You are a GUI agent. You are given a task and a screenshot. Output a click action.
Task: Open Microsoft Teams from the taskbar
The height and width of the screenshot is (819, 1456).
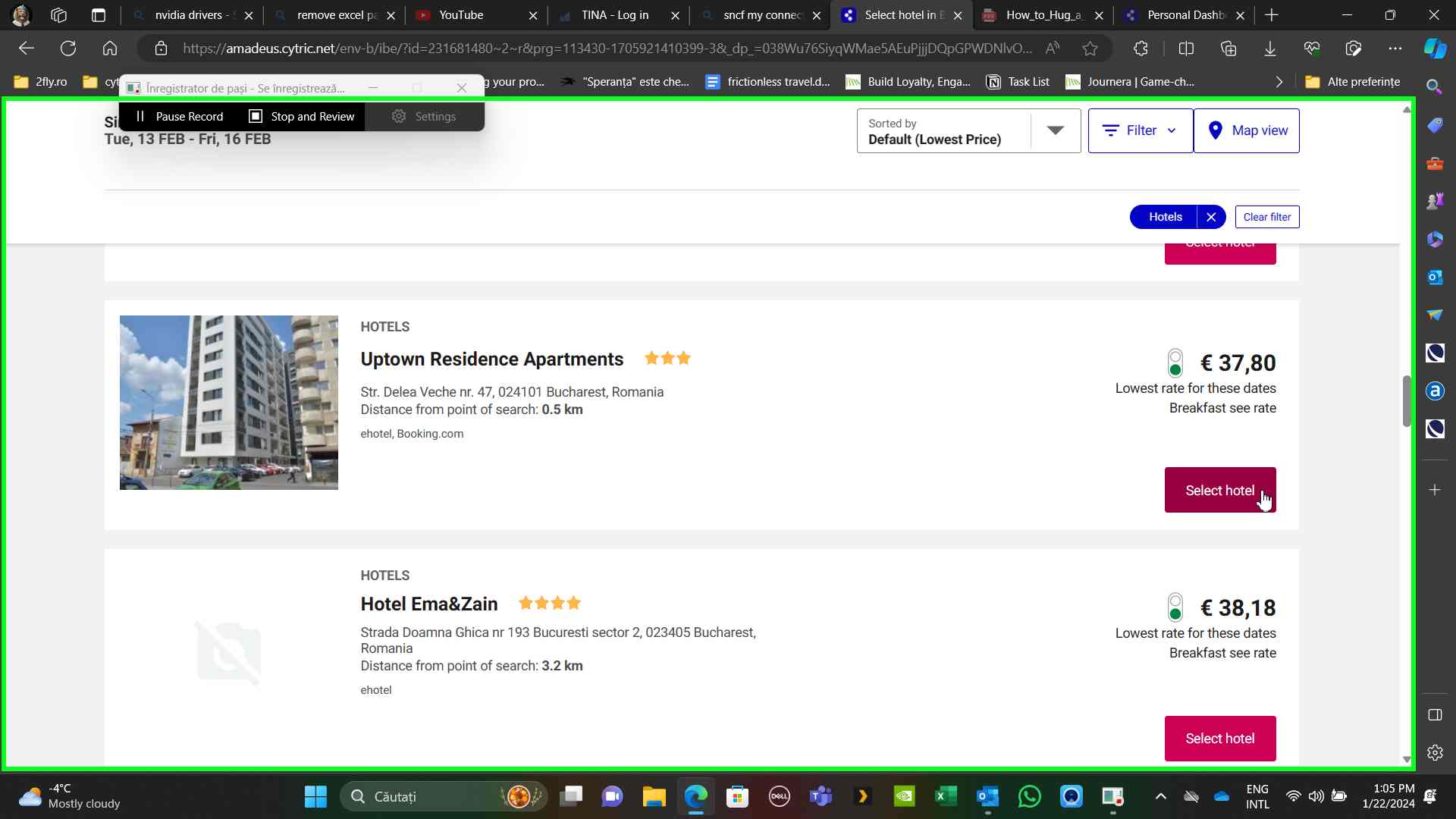(x=821, y=796)
